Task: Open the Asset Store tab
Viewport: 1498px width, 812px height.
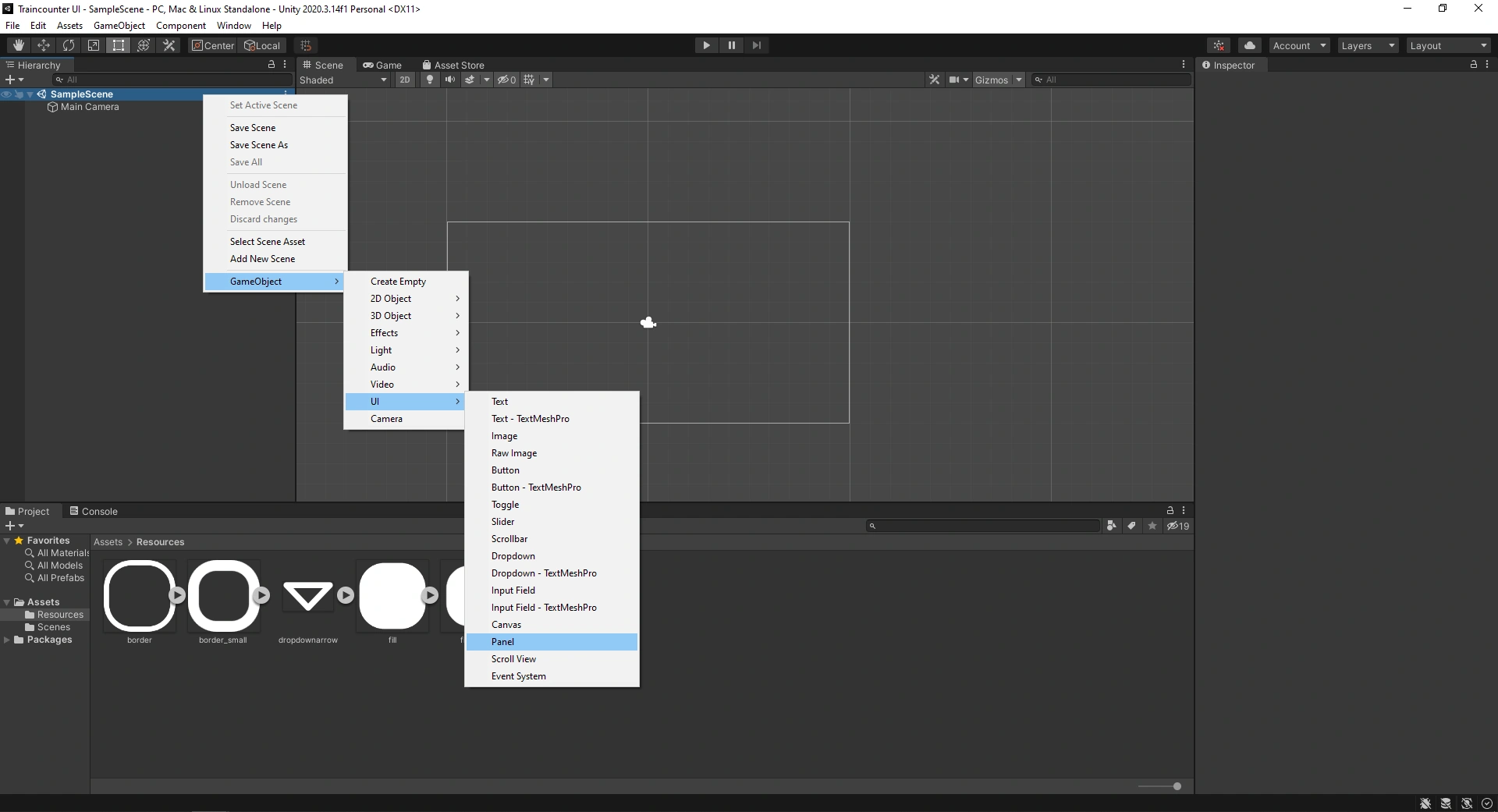Action: pyautogui.click(x=453, y=65)
